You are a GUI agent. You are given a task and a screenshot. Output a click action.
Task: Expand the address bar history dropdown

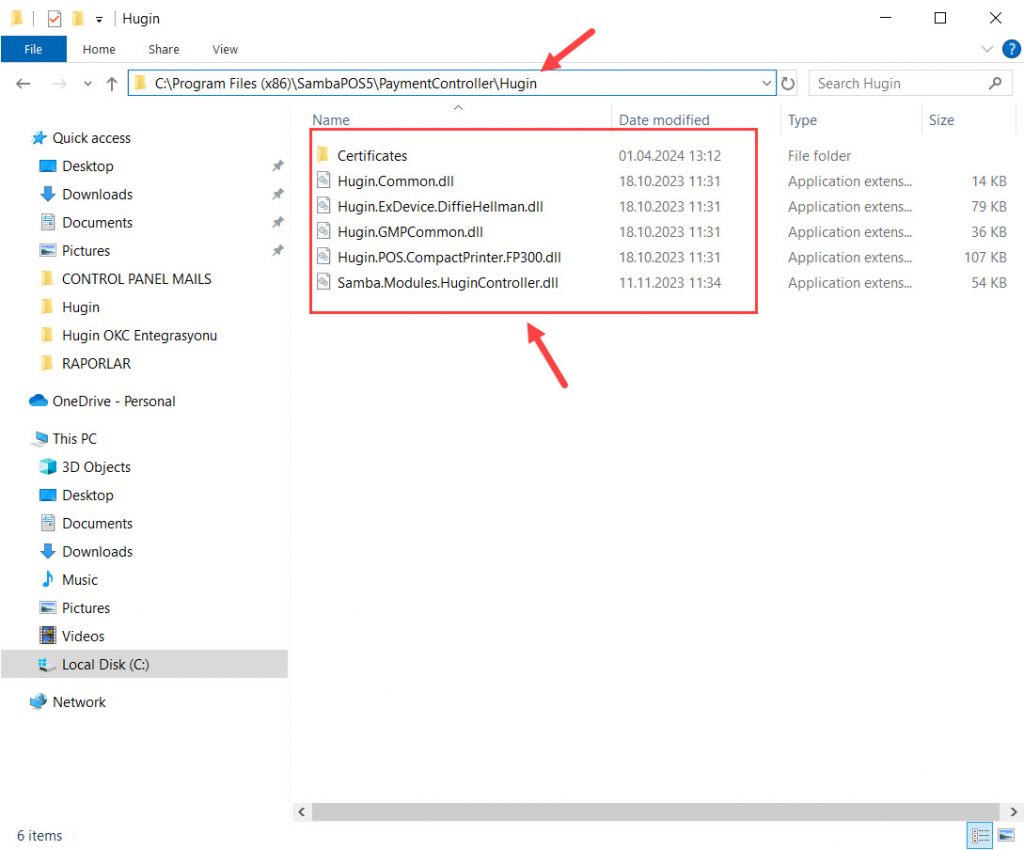[767, 84]
